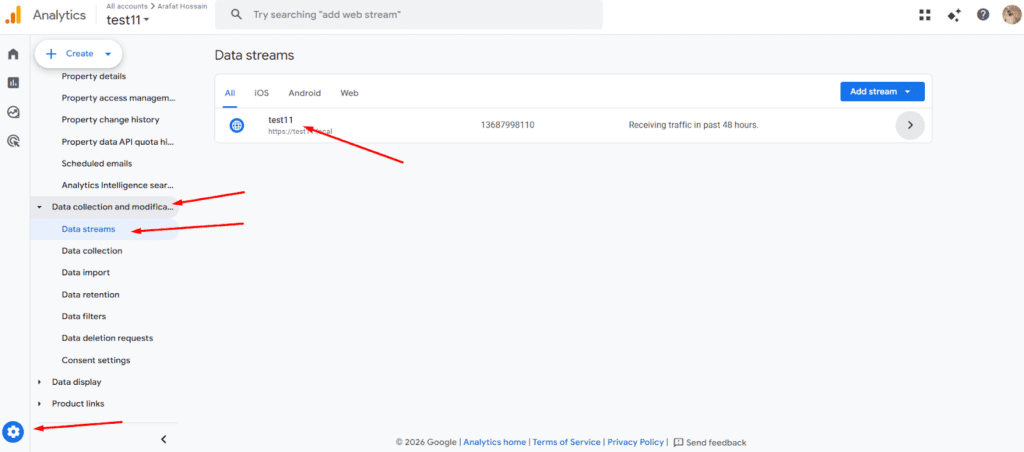
Task: Open the Admin gear icon
Action: [x=13, y=432]
